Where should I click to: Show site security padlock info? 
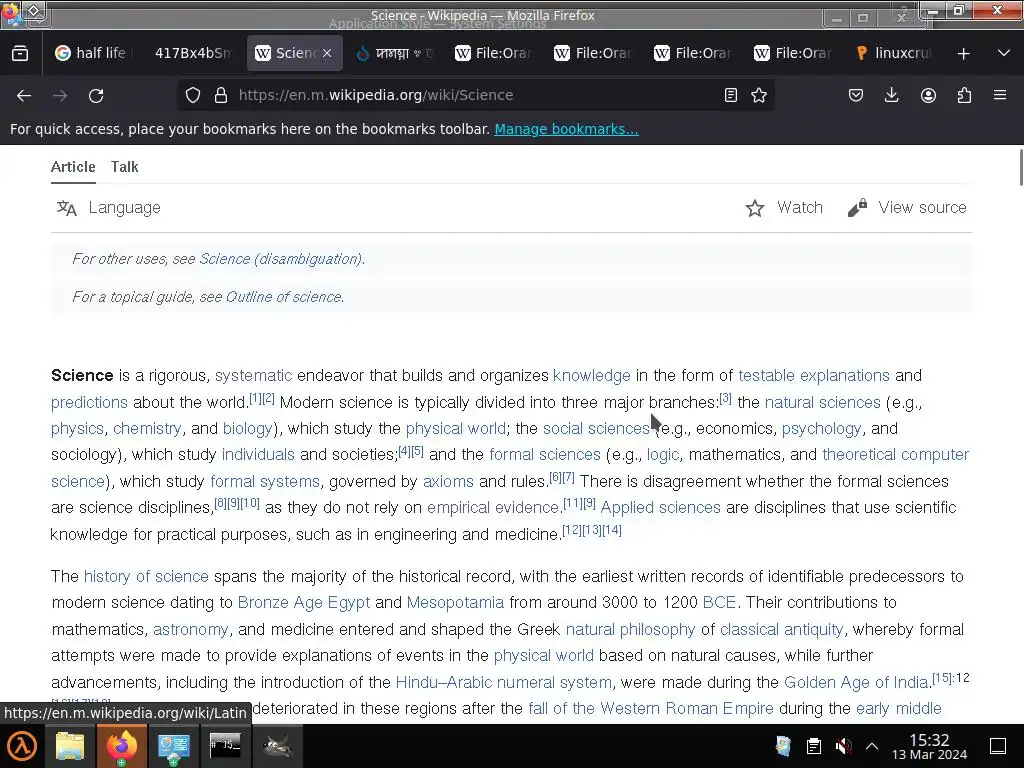coord(221,95)
